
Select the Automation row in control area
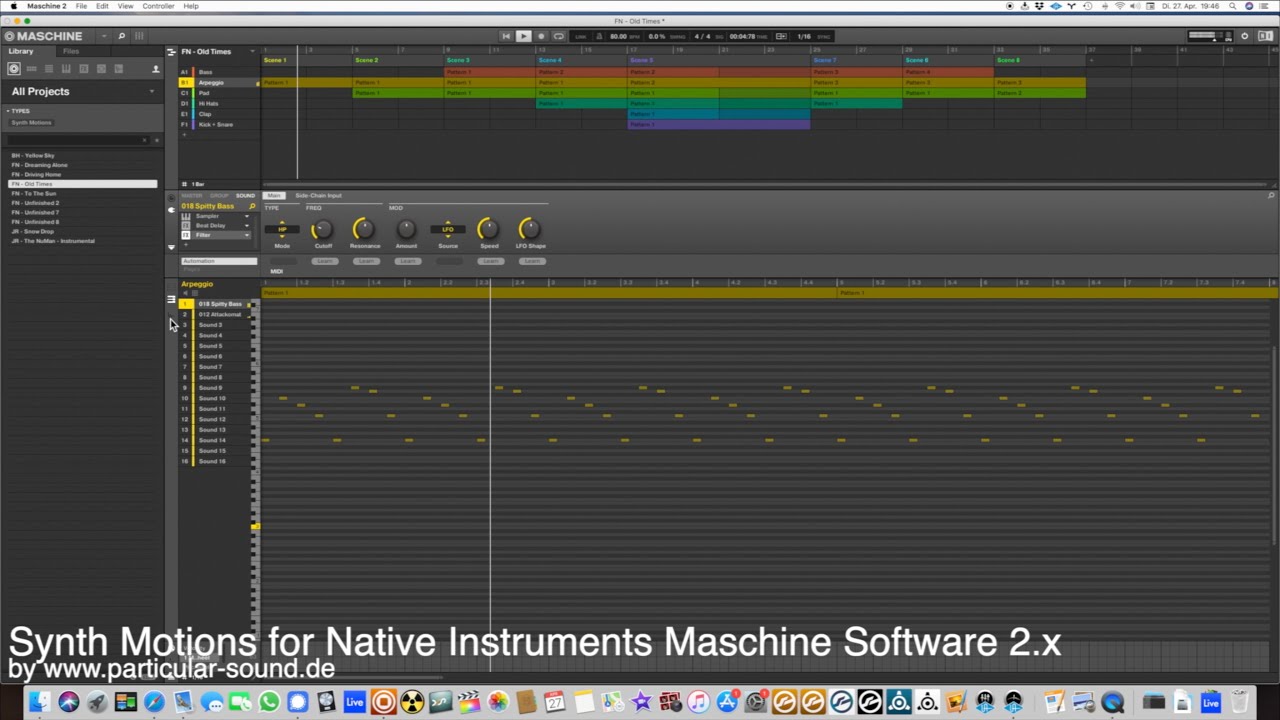pyautogui.click(x=219, y=261)
